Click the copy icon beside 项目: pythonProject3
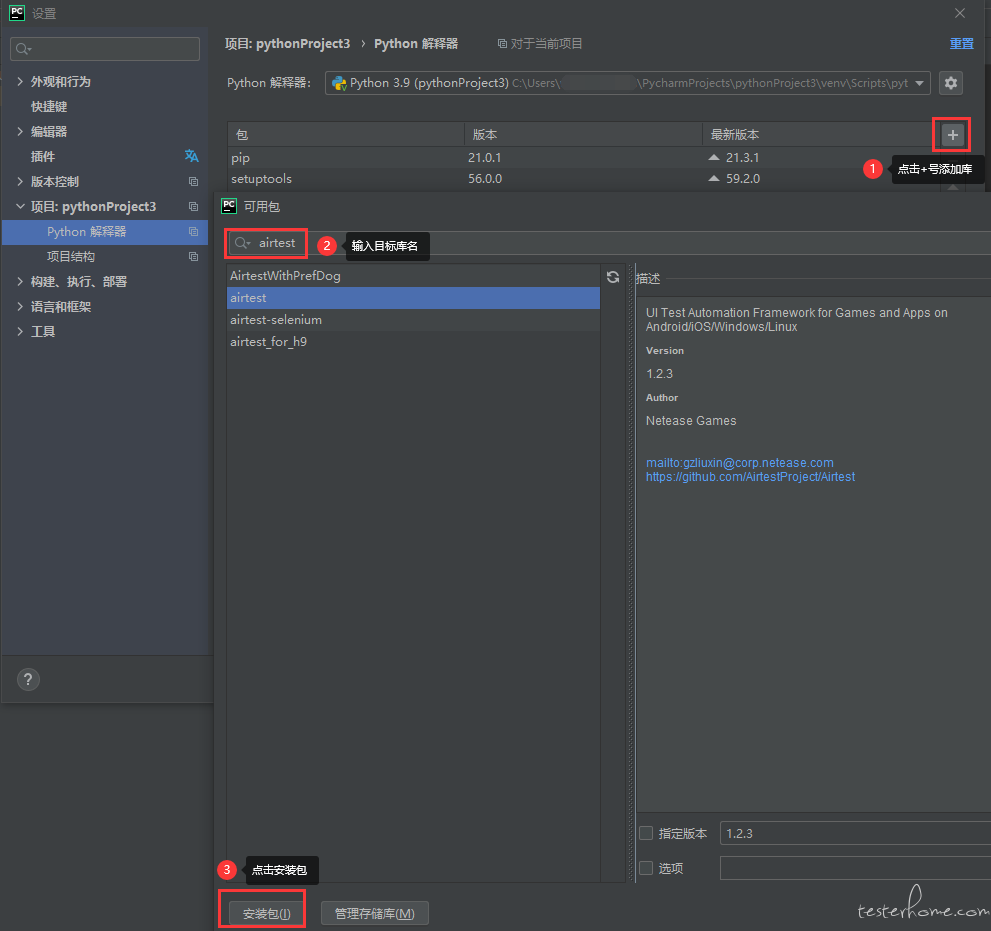Viewport: 991px width, 931px height. click(193, 207)
